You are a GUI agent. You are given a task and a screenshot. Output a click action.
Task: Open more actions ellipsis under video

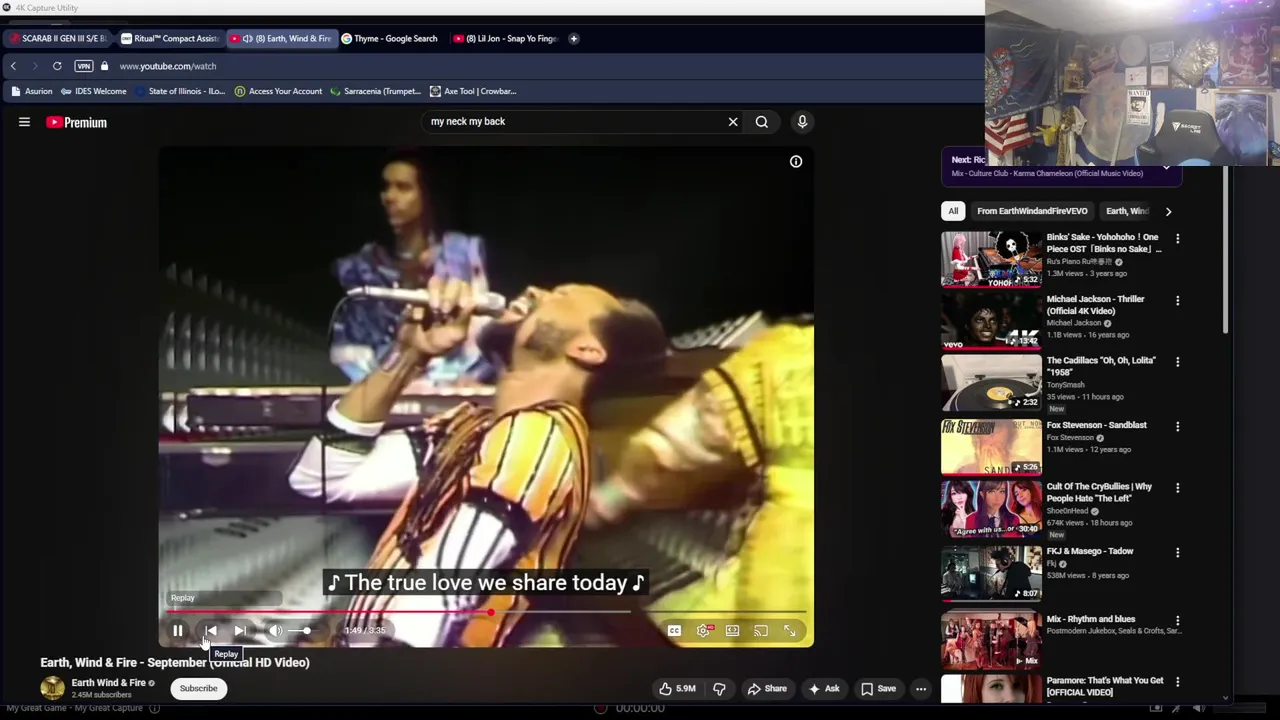(921, 688)
